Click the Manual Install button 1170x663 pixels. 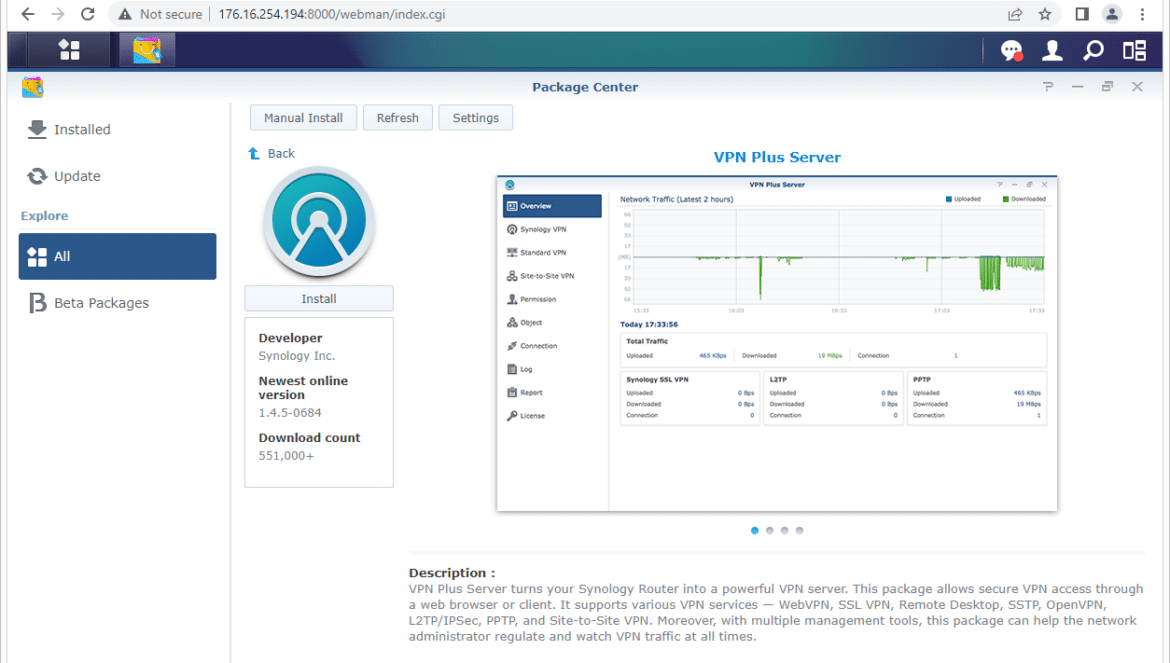click(x=303, y=118)
